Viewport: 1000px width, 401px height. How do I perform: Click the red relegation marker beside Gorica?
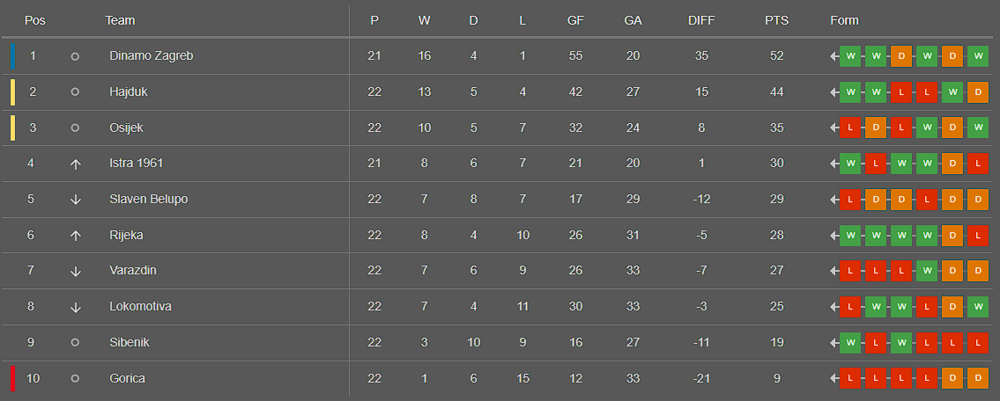coord(13,379)
